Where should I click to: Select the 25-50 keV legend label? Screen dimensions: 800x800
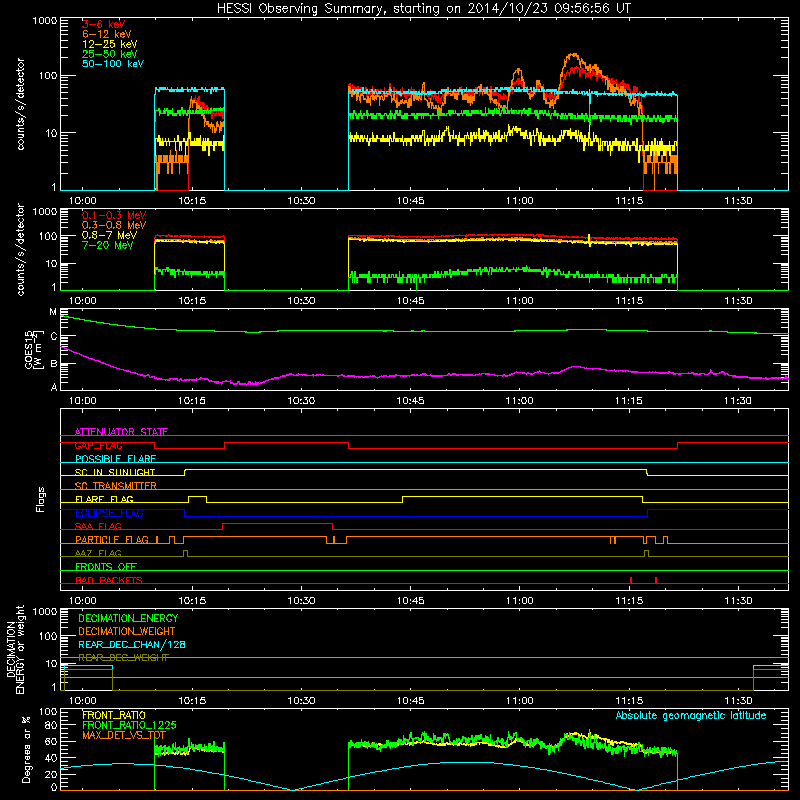point(110,54)
